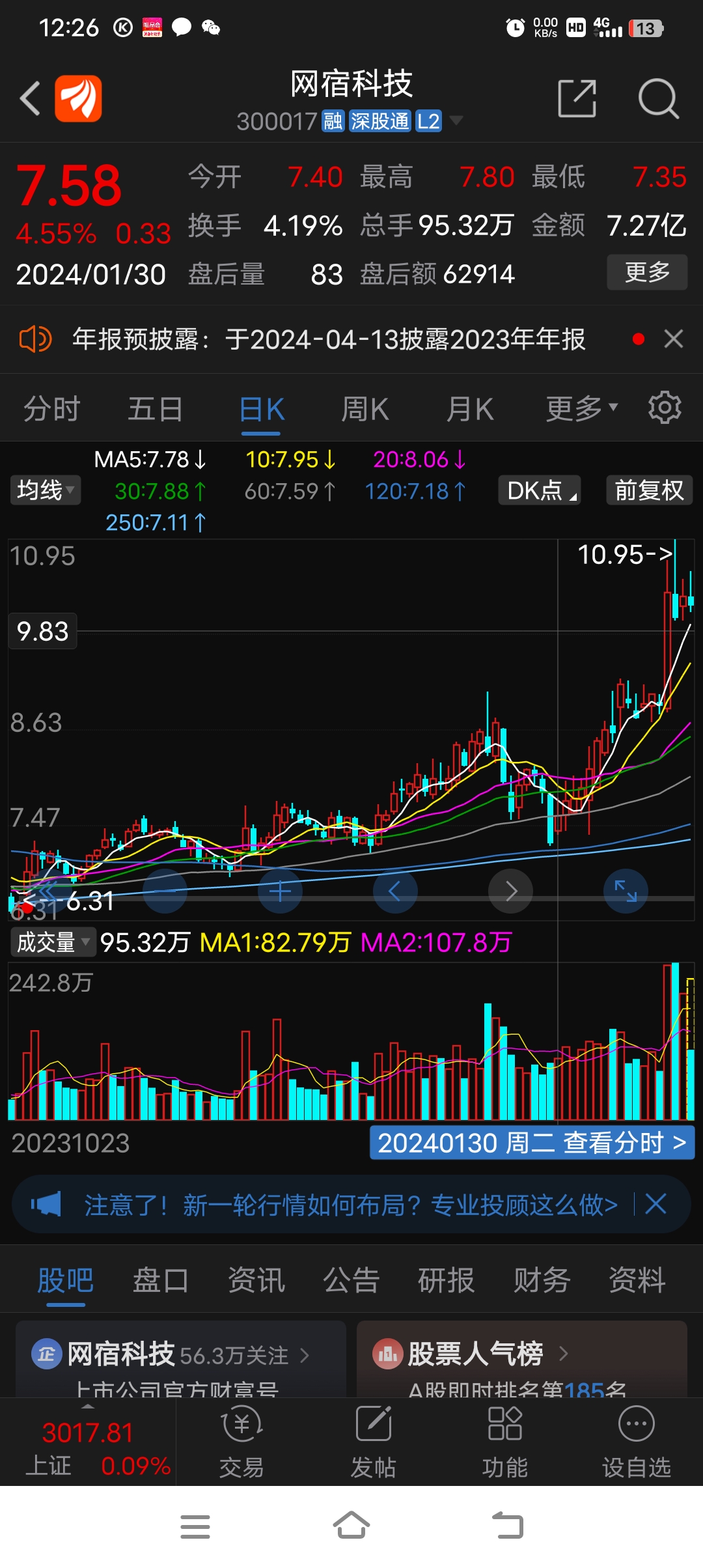This screenshot has height=1568, width=703.
Task: Open the 资料 tab
Action: [x=637, y=1281]
